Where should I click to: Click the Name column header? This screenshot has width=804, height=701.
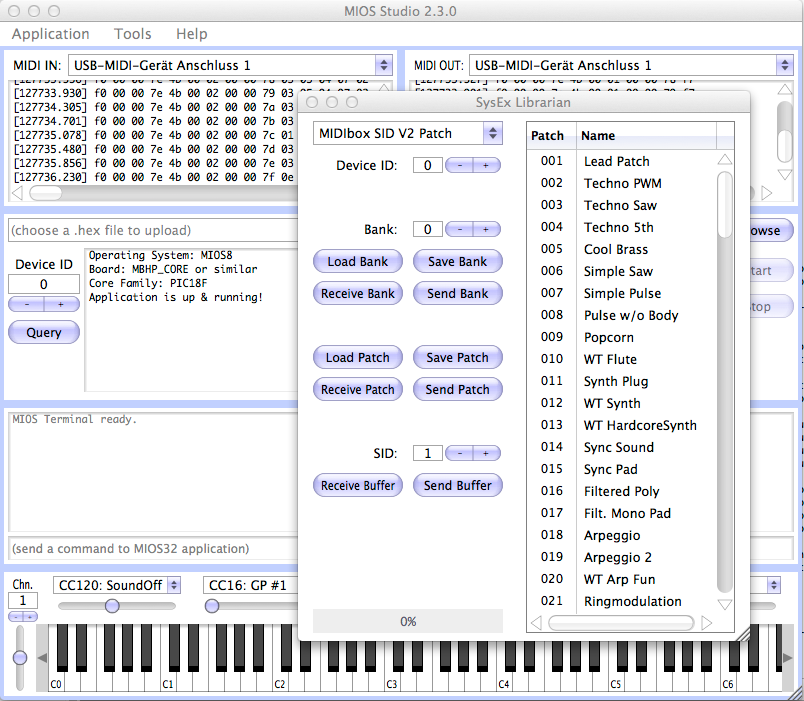[646, 136]
